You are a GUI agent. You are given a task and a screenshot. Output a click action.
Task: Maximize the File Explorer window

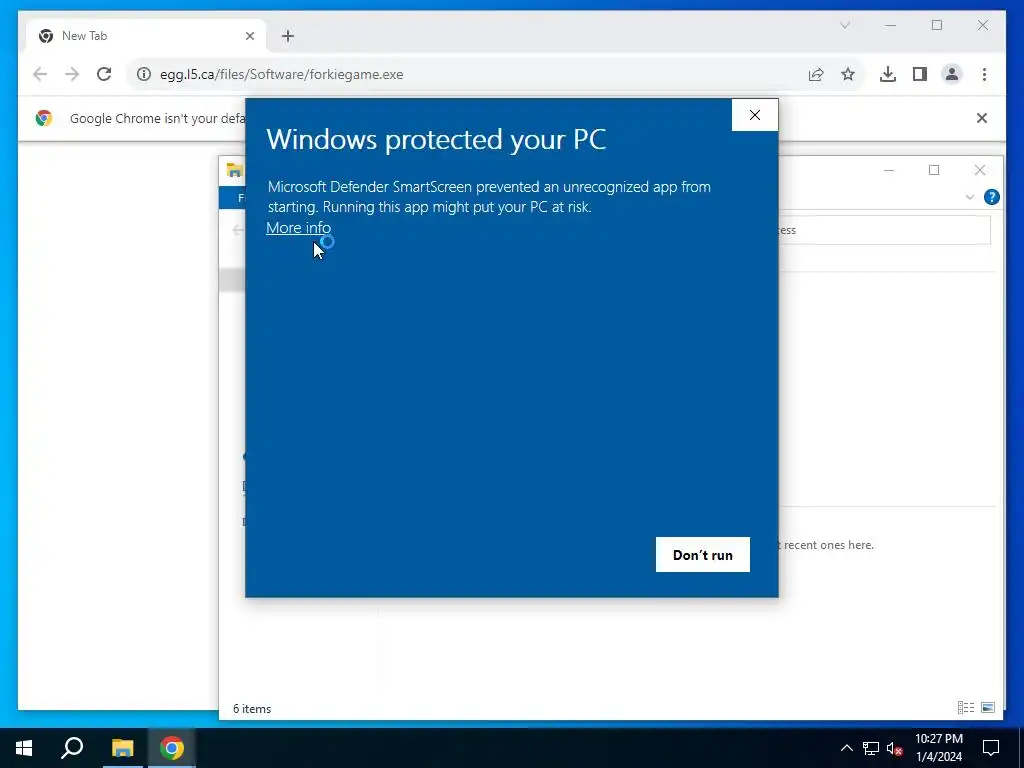(934, 170)
